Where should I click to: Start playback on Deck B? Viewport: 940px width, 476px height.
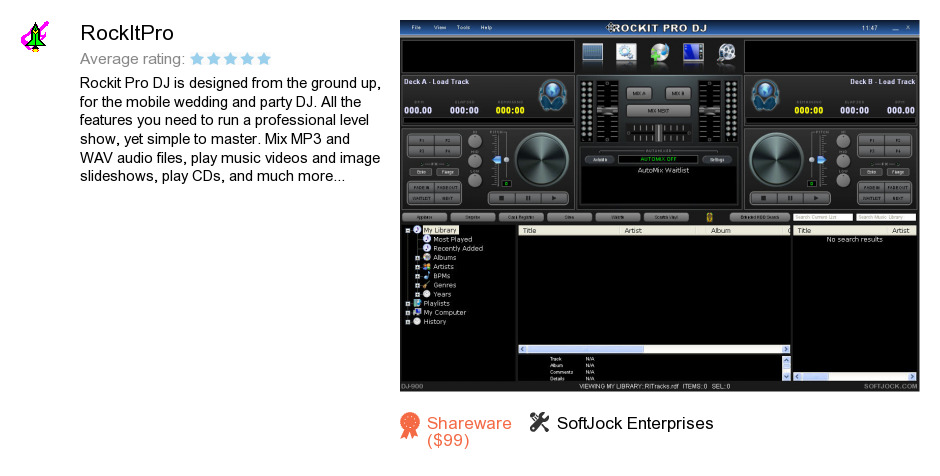click(816, 198)
